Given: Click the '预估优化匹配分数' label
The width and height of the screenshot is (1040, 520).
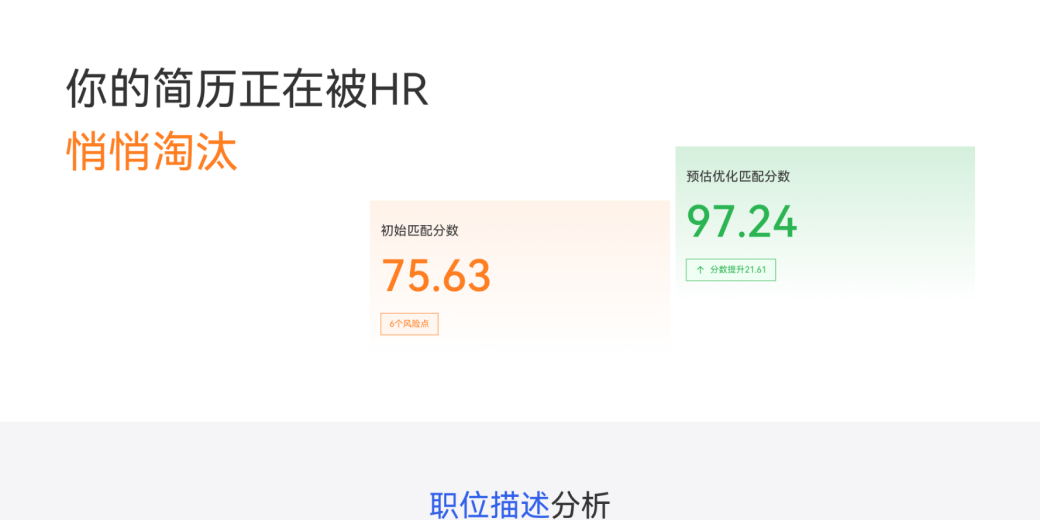Looking at the screenshot, I should [x=738, y=176].
